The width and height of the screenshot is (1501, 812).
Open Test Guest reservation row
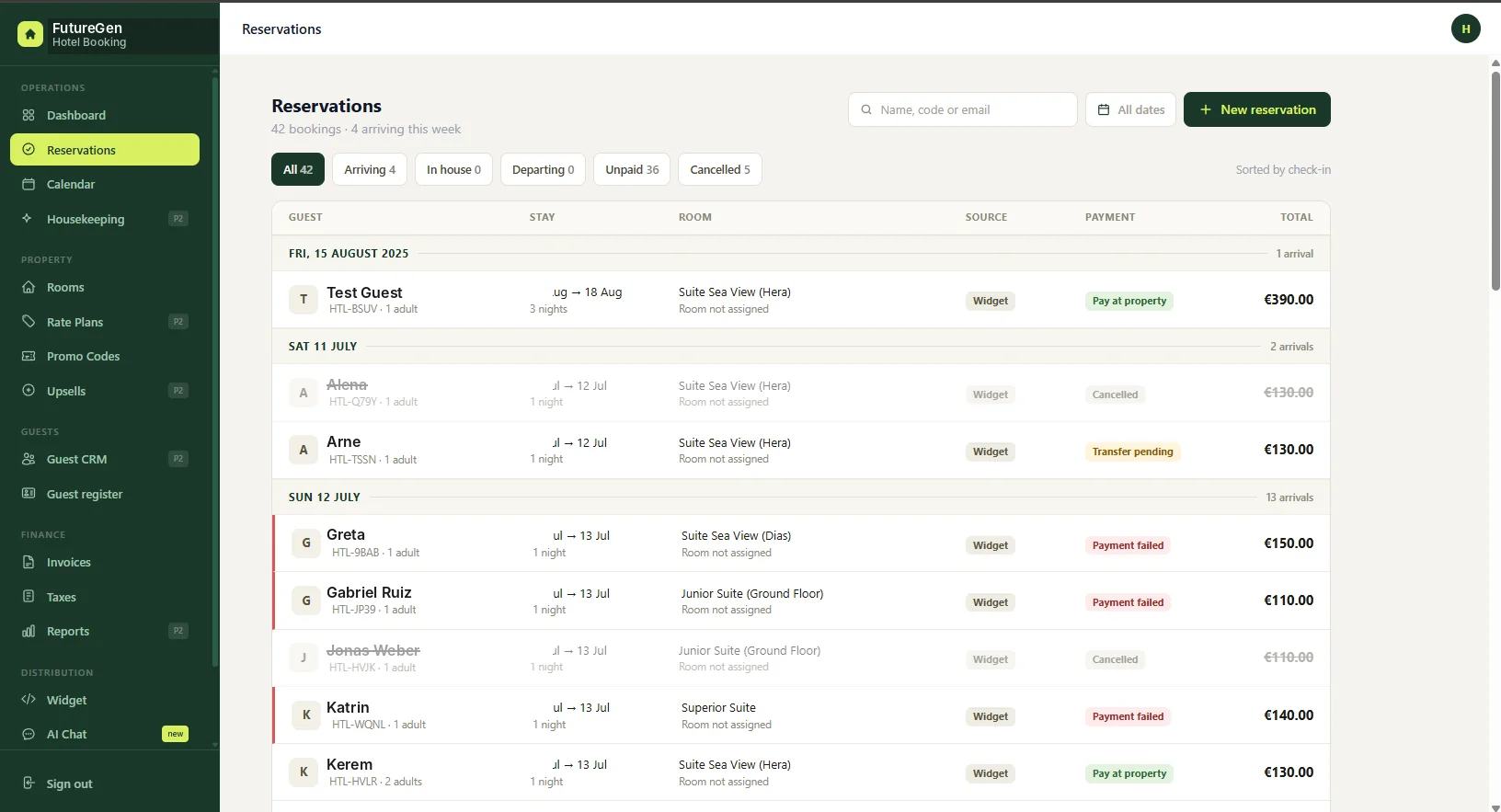(x=801, y=300)
